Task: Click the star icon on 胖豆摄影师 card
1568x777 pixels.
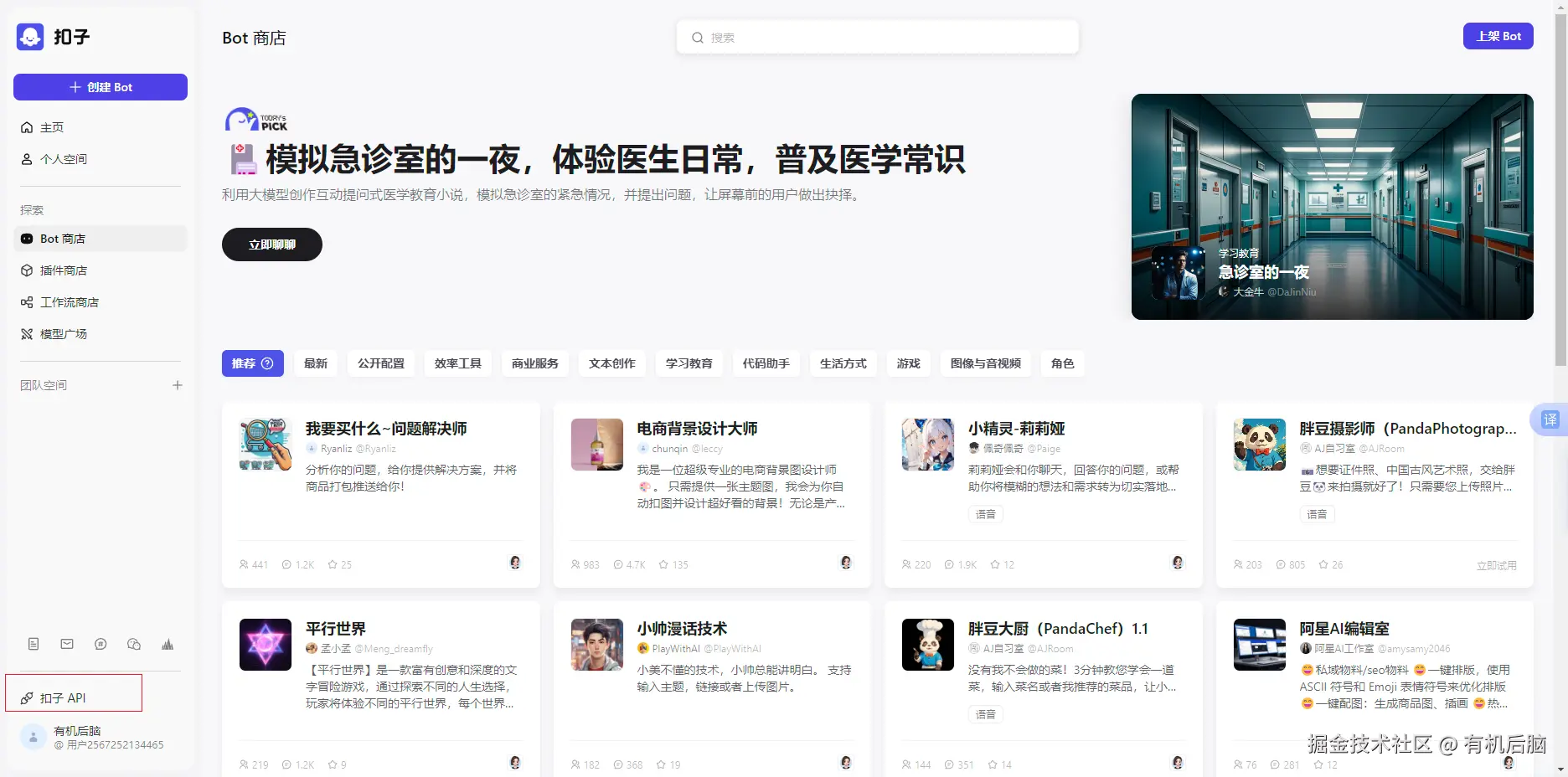Action: [x=1323, y=565]
